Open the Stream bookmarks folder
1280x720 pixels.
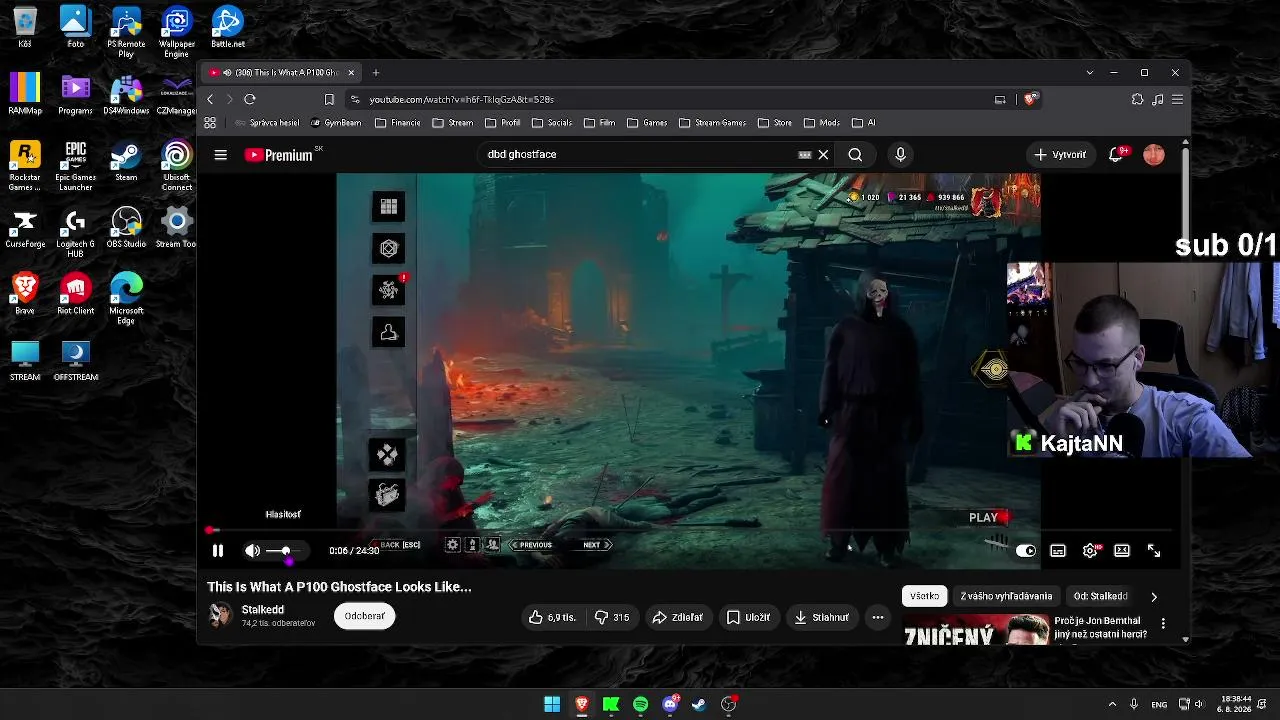coord(453,123)
